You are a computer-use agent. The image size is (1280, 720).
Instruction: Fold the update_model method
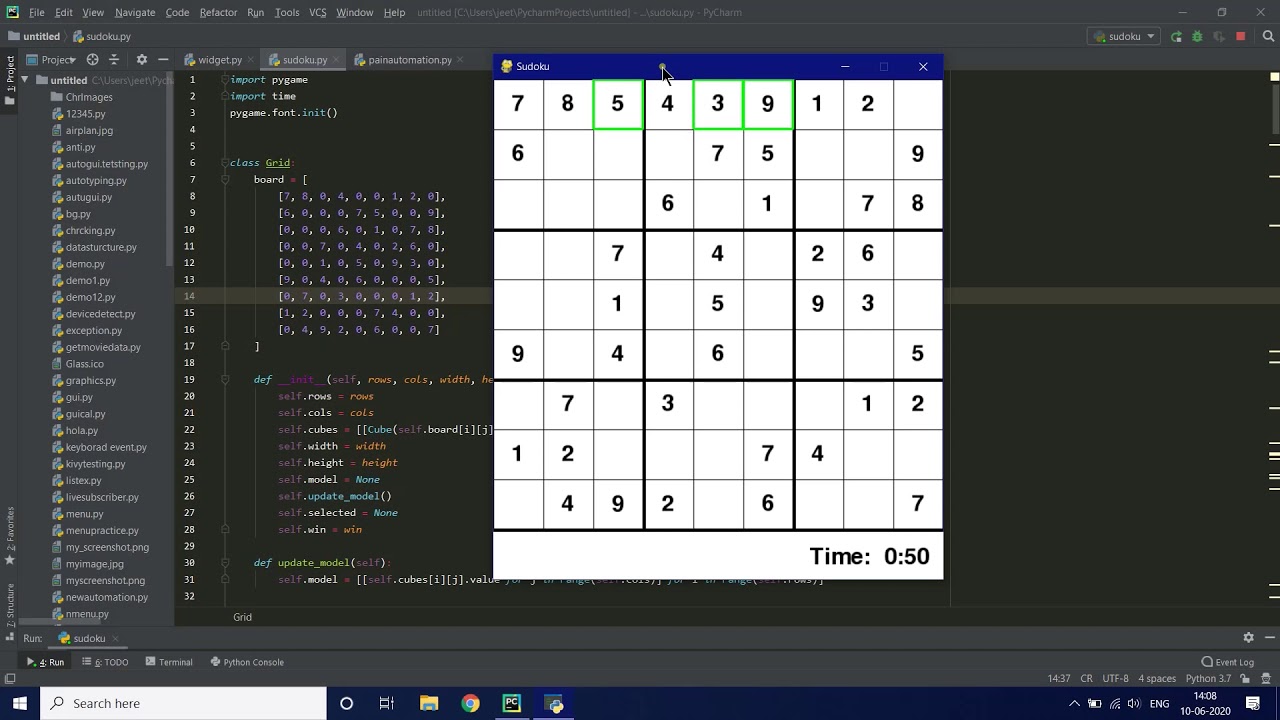point(223,563)
